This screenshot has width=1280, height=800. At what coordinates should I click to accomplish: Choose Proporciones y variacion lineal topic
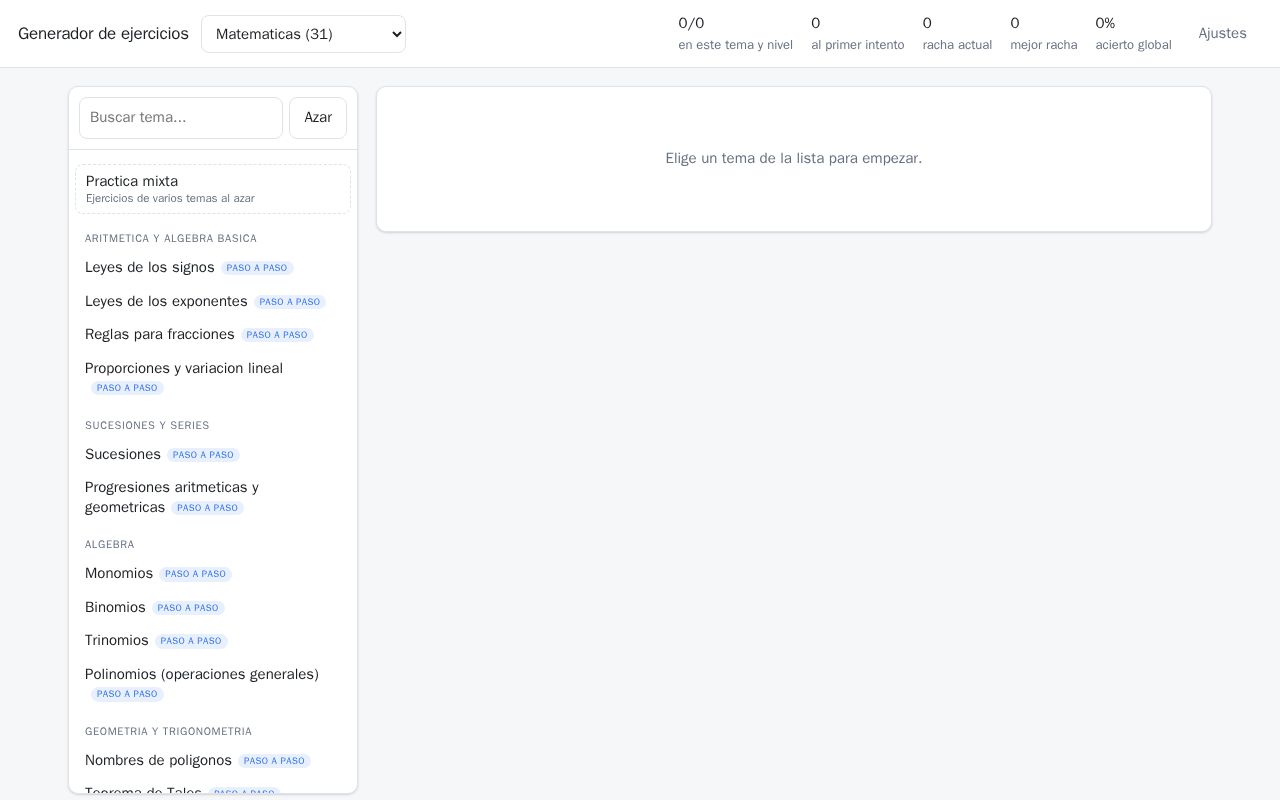pyautogui.click(x=213, y=378)
